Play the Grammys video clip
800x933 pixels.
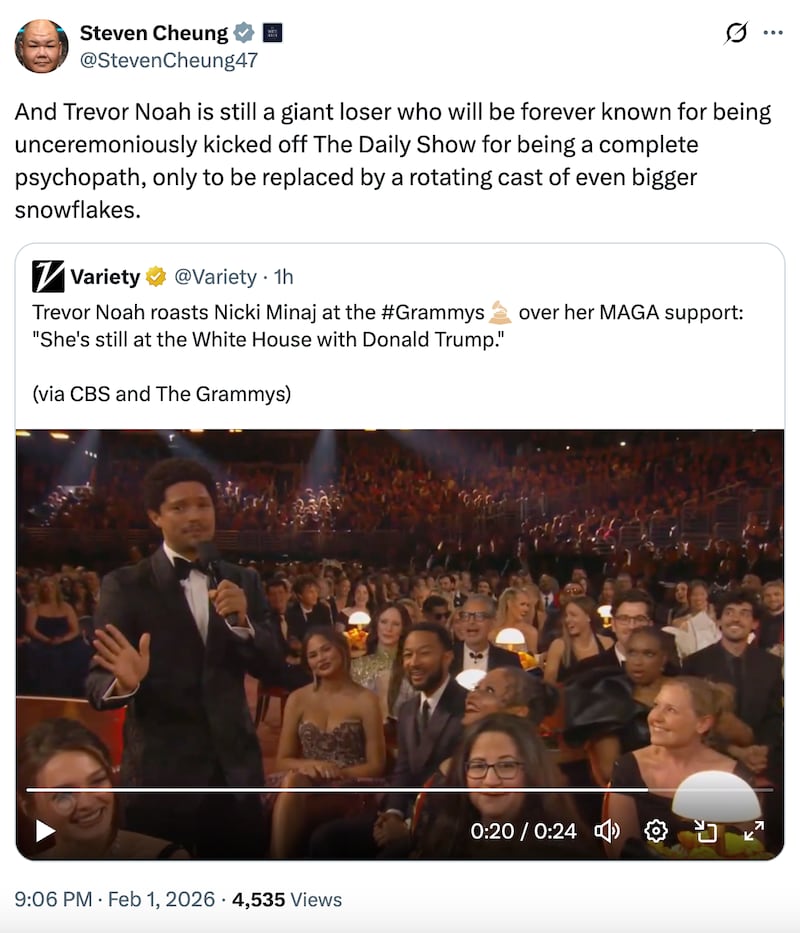click(45, 830)
